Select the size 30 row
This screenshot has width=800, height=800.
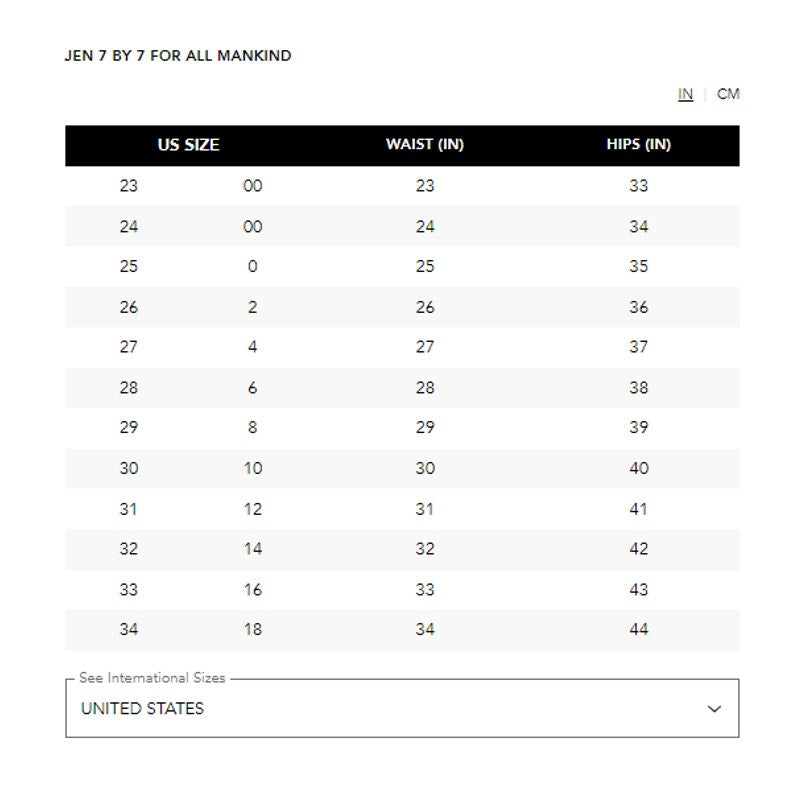point(402,468)
